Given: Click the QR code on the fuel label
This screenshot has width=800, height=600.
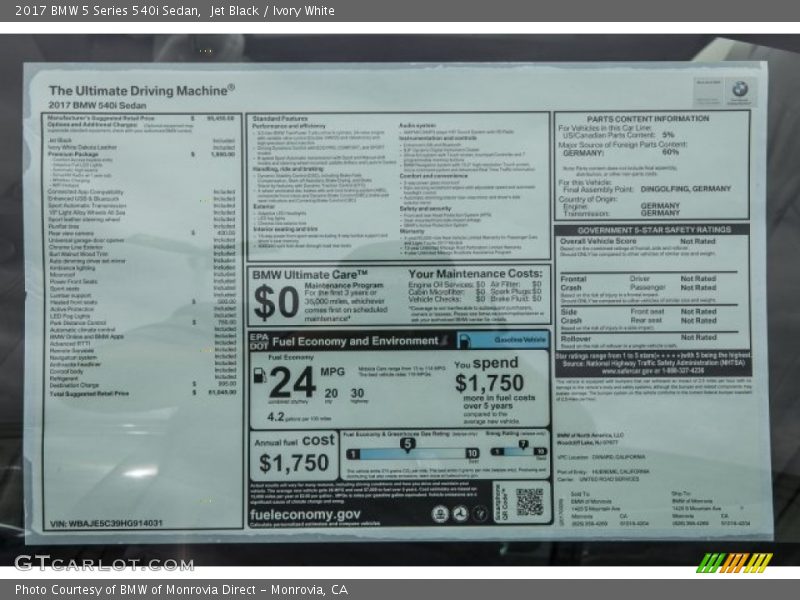Looking at the screenshot, I should click(x=530, y=502).
